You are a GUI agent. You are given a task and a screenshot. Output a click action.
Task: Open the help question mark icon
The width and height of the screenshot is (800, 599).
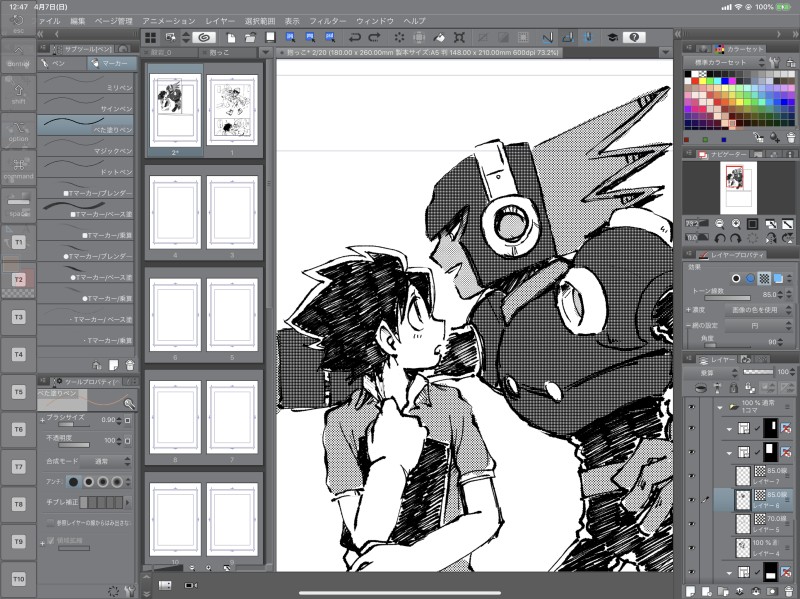pos(633,37)
